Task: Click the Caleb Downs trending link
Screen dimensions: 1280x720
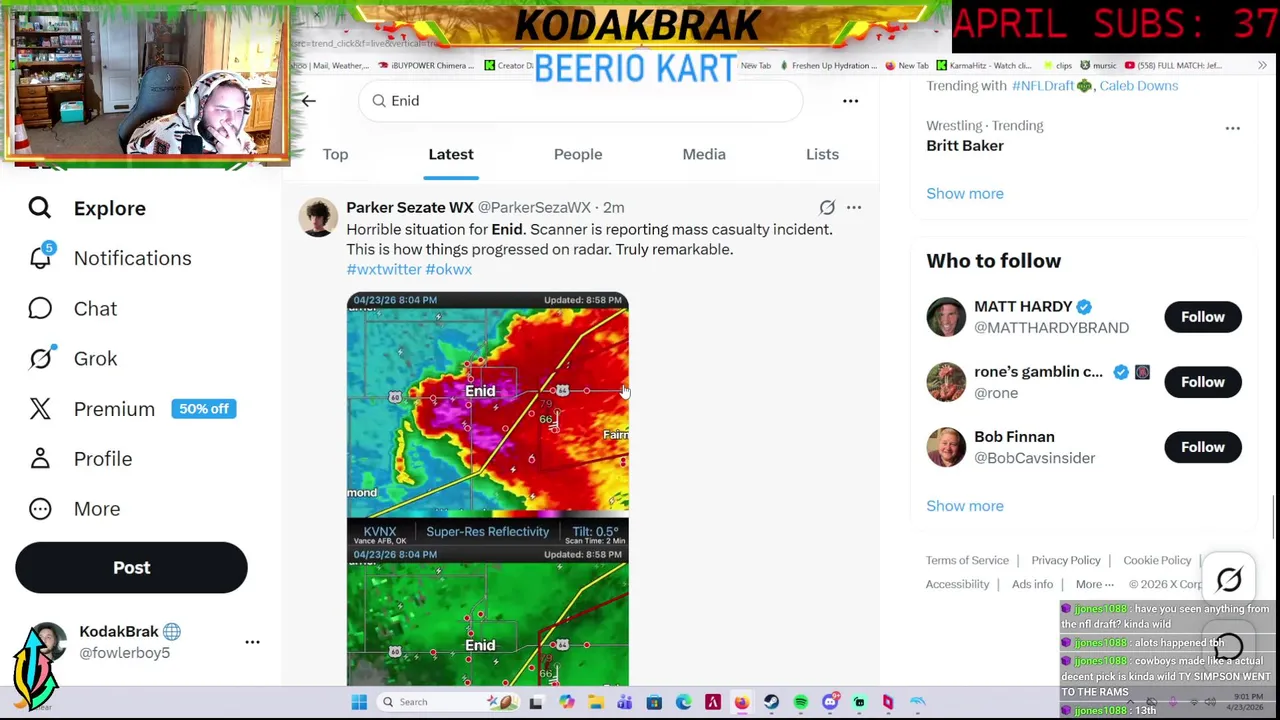Action: (1138, 85)
